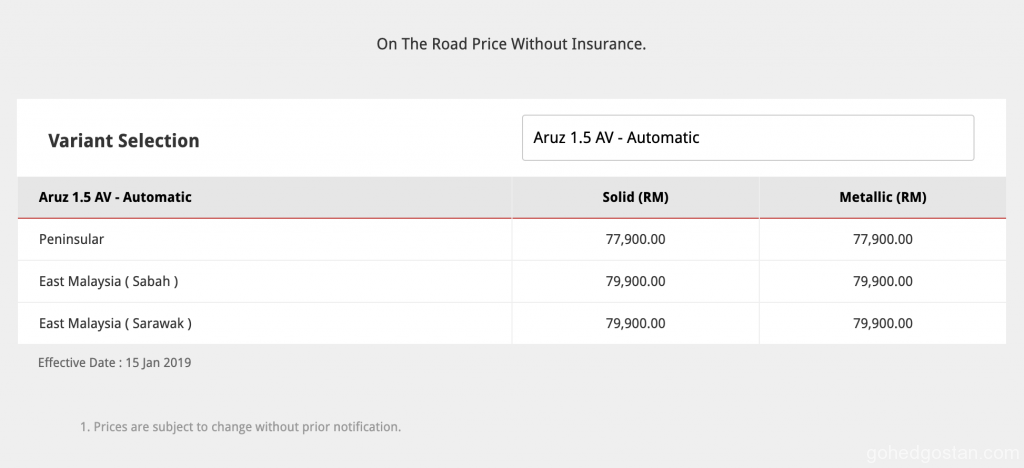Click the footnote number 1 marker
The width and height of the screenshot is (1024, 468).
click(83, 427)
